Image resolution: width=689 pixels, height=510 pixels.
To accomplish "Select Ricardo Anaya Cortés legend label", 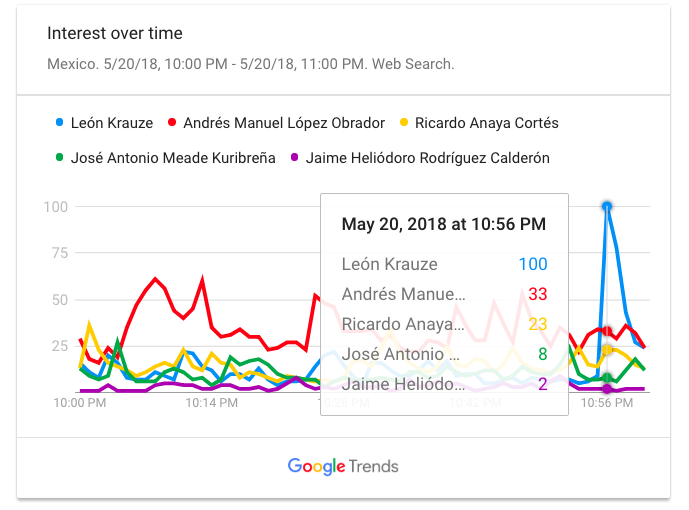I will (x=487, y=123).
